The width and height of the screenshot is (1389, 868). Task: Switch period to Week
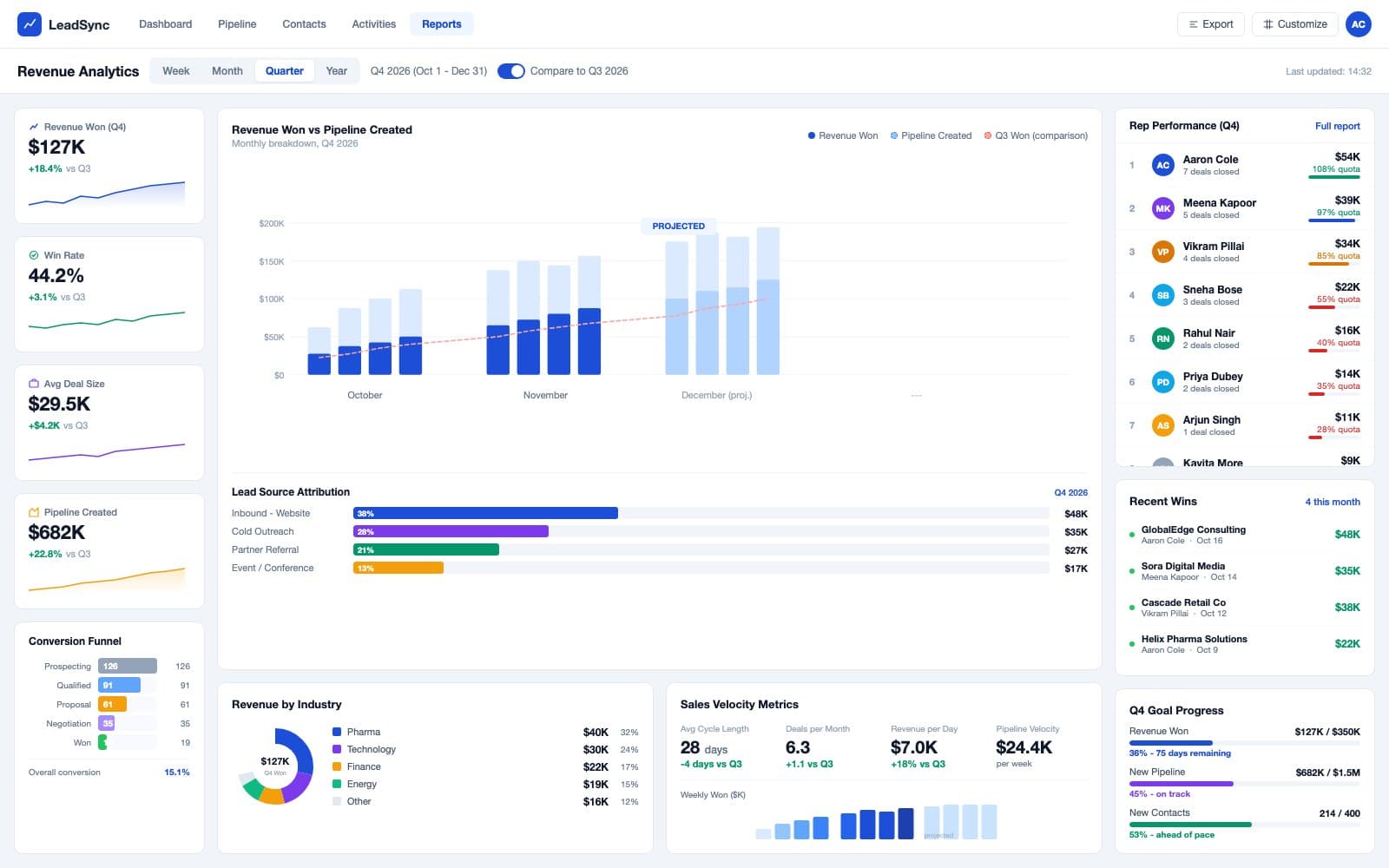coord(176,71)
